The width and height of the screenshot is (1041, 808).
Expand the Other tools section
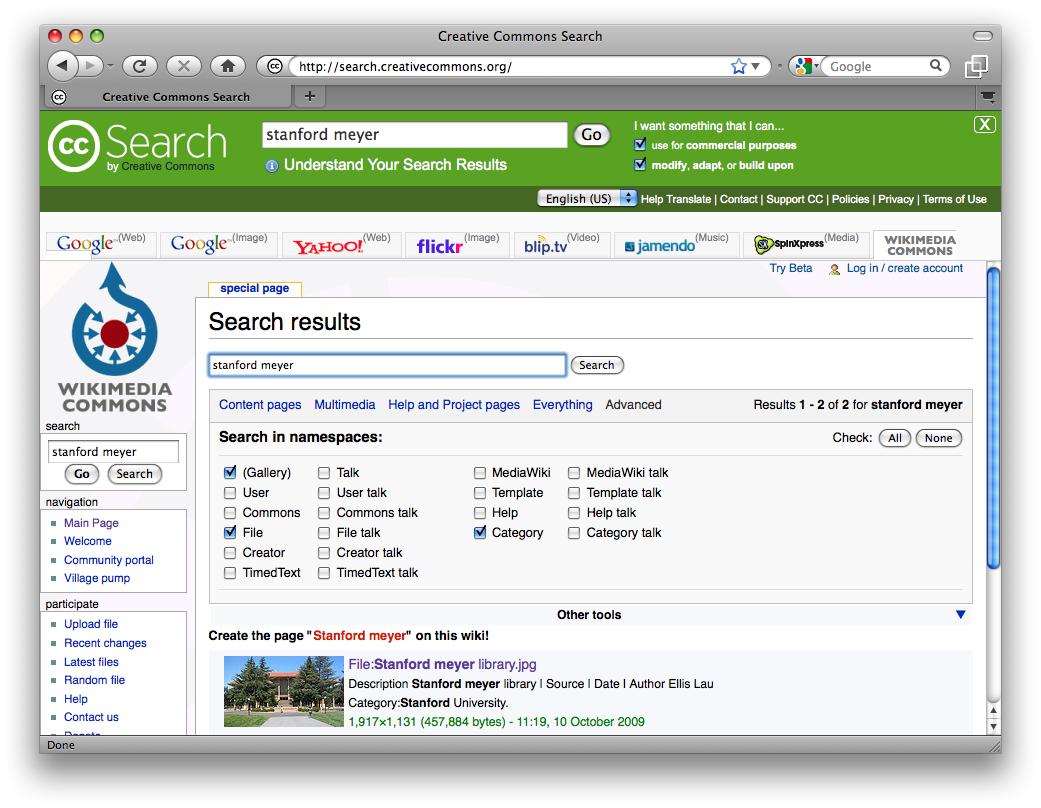click(960, 615)
